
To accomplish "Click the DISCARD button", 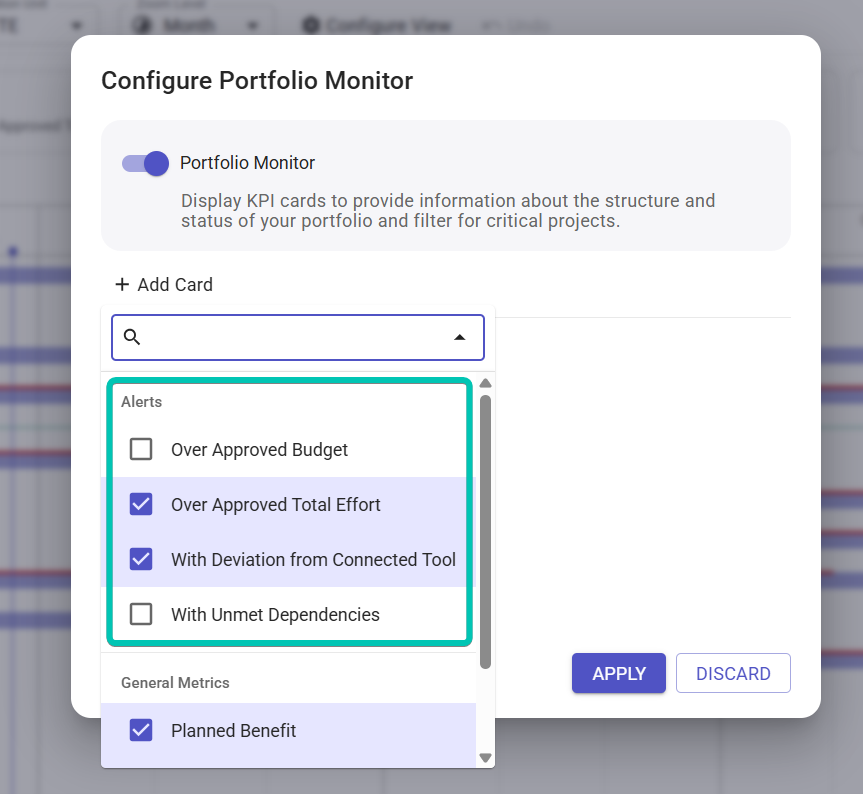I will [733, 673].
